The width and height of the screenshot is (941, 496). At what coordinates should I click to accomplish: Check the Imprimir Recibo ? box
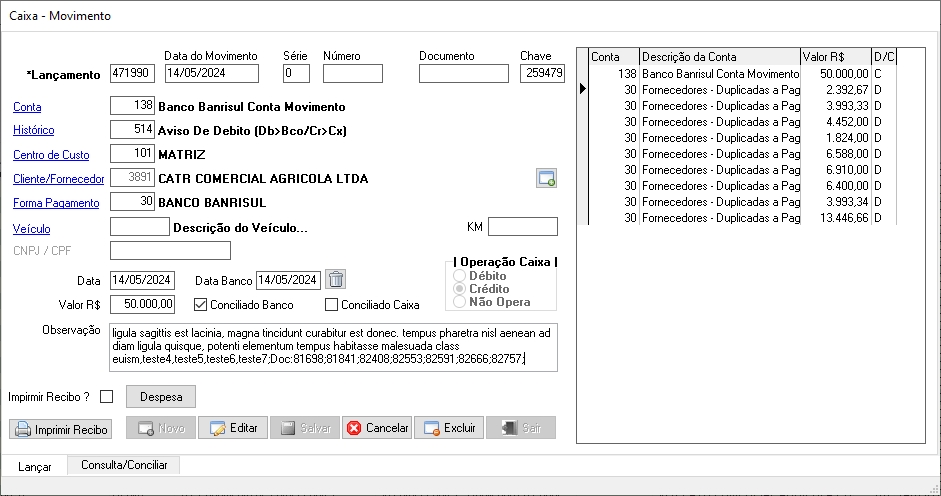coord(107,397)
